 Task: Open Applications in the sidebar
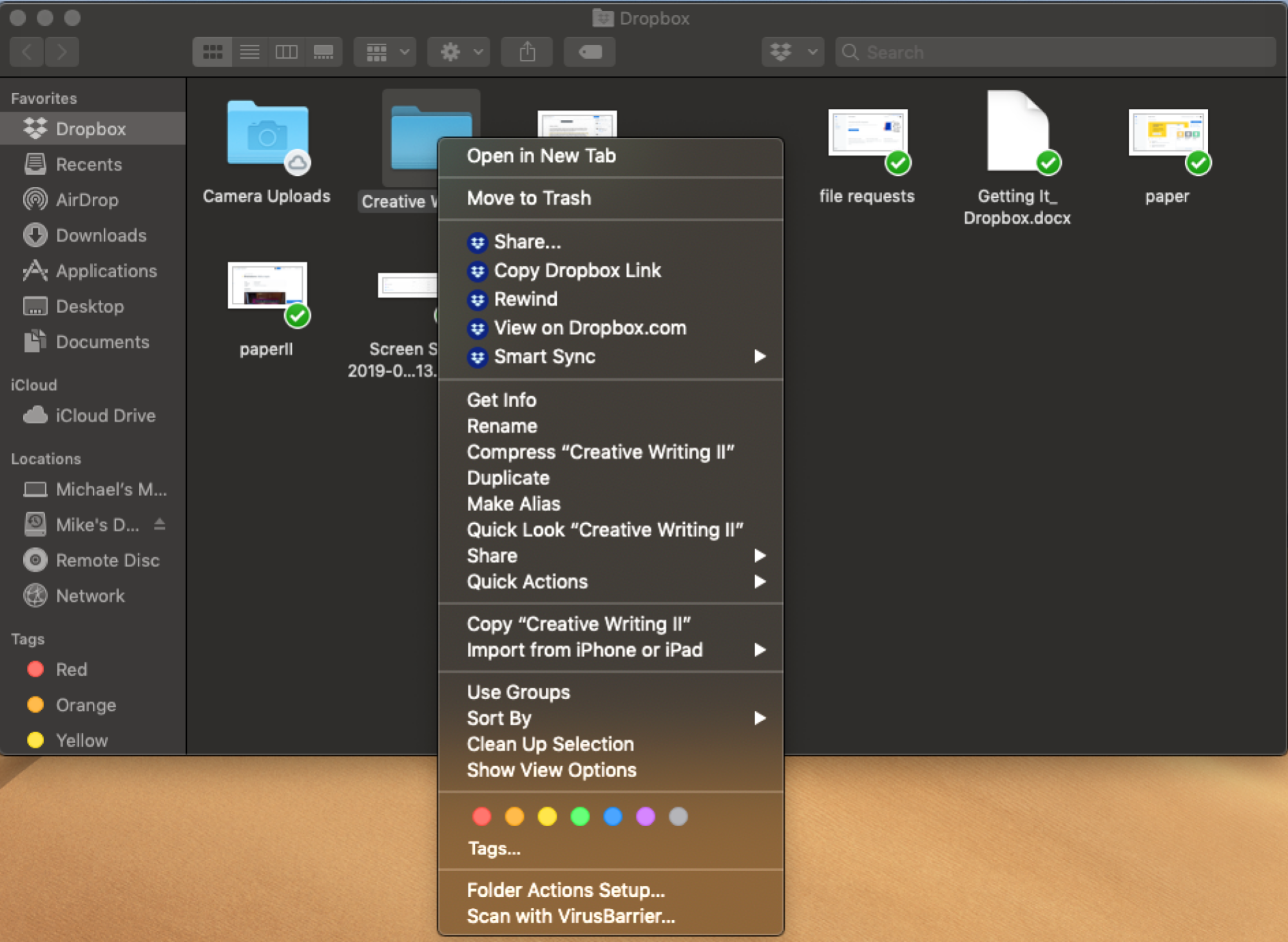point(93,271)
